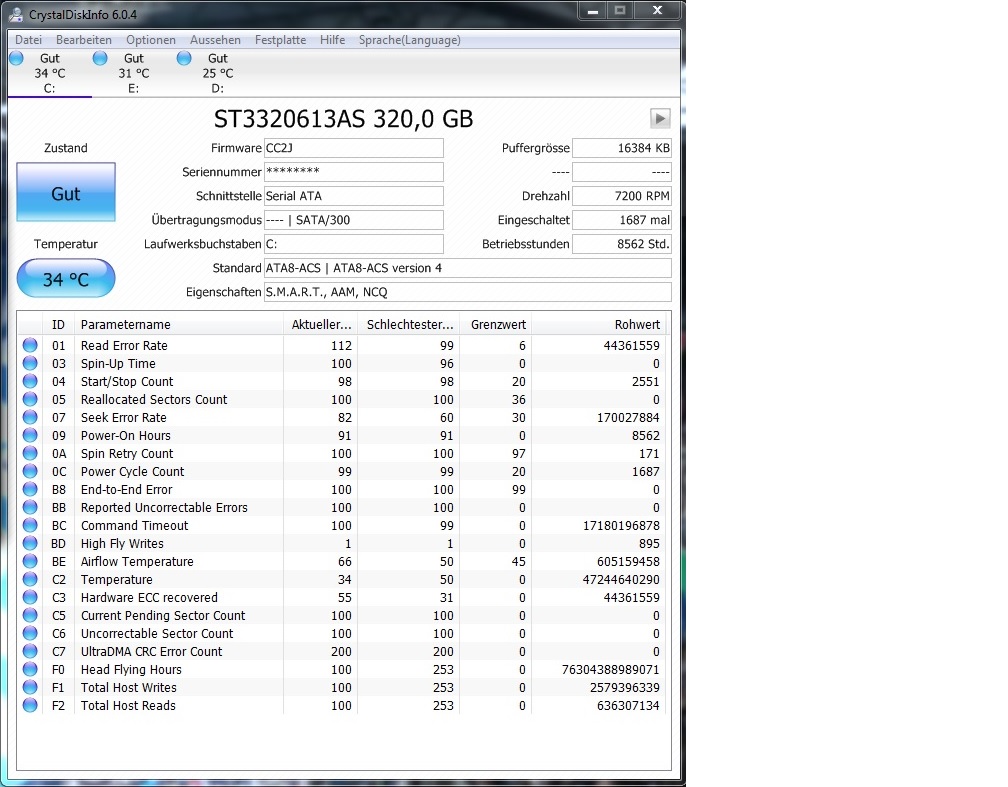Select drive C: tab with 34 °C
The height and width of the screenshot is (787, 1008).
point(50,73)
